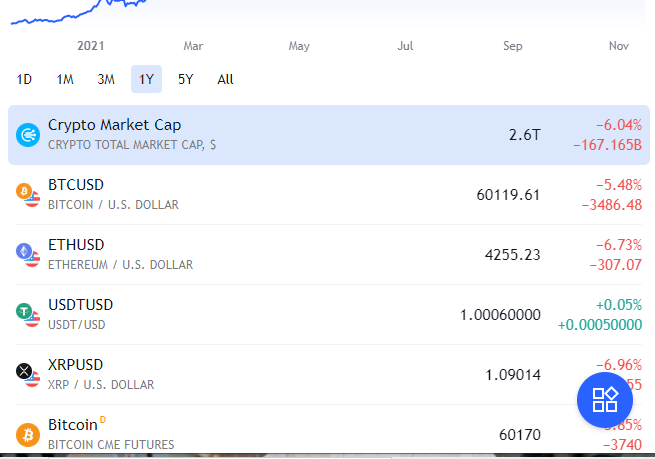Open the blue floating widgets button
Screen dimensions: 655x459
click(604, 400)
